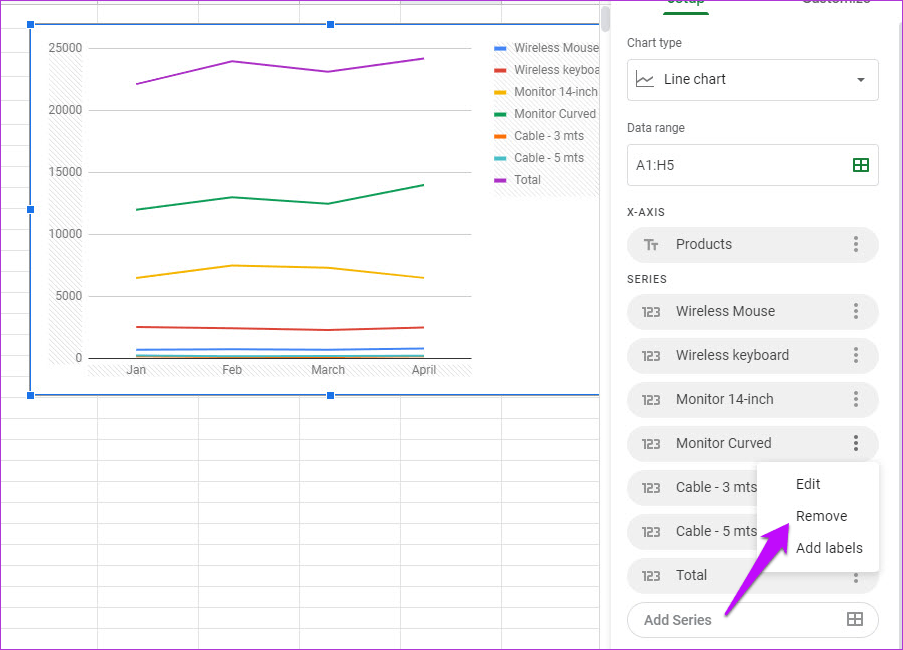Image resolution: width=903 pixels, height=650 pixels.
Task: Click the Data range A1:H5 field
Action: point(735,165)
